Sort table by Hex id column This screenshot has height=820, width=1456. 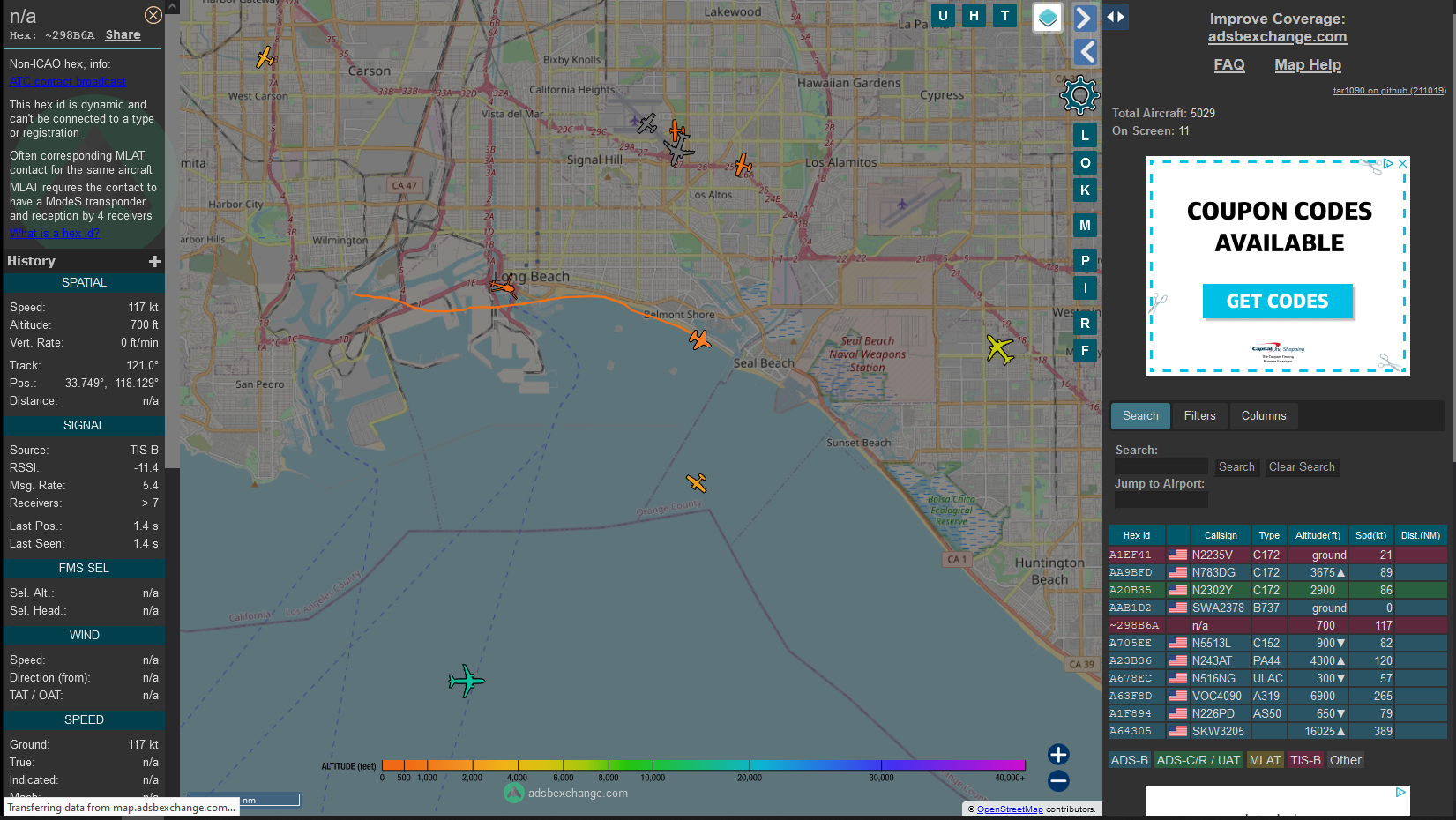coord(1136,535)
